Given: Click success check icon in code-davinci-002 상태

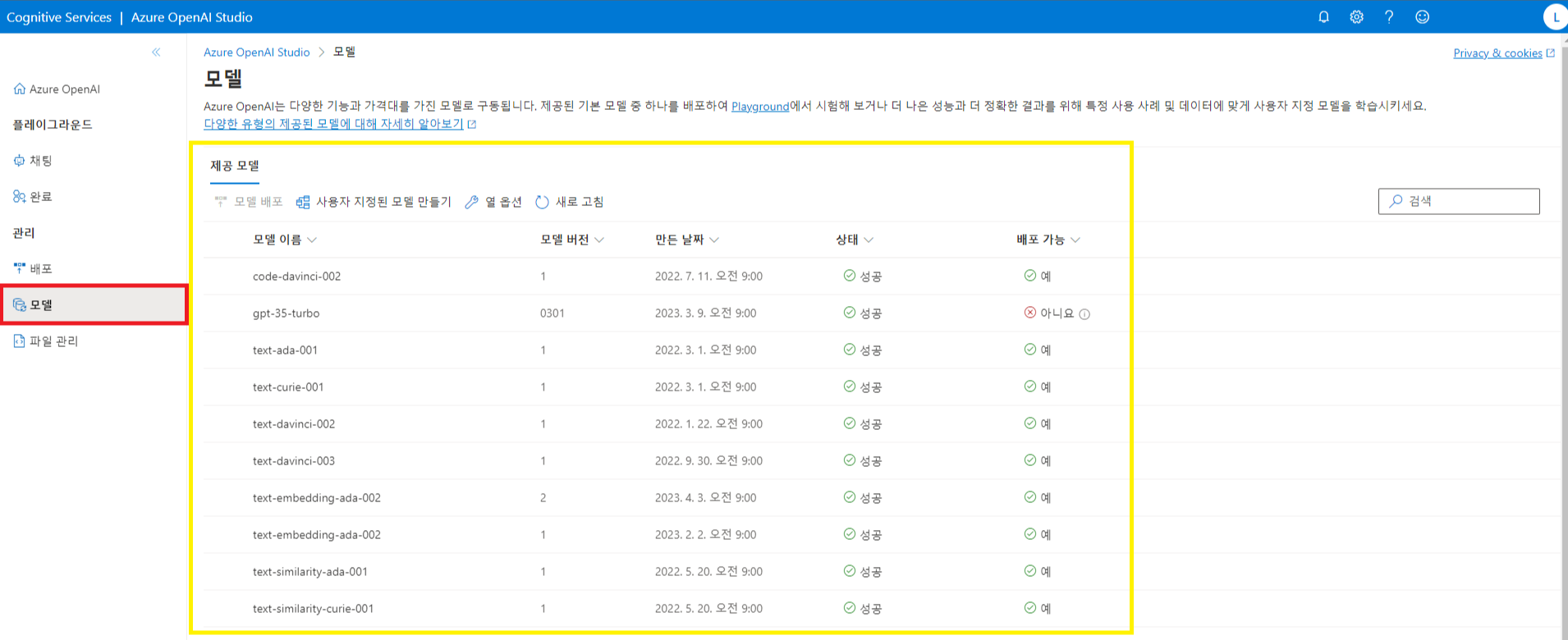Looking at the screenshot, I should [850, 276].
